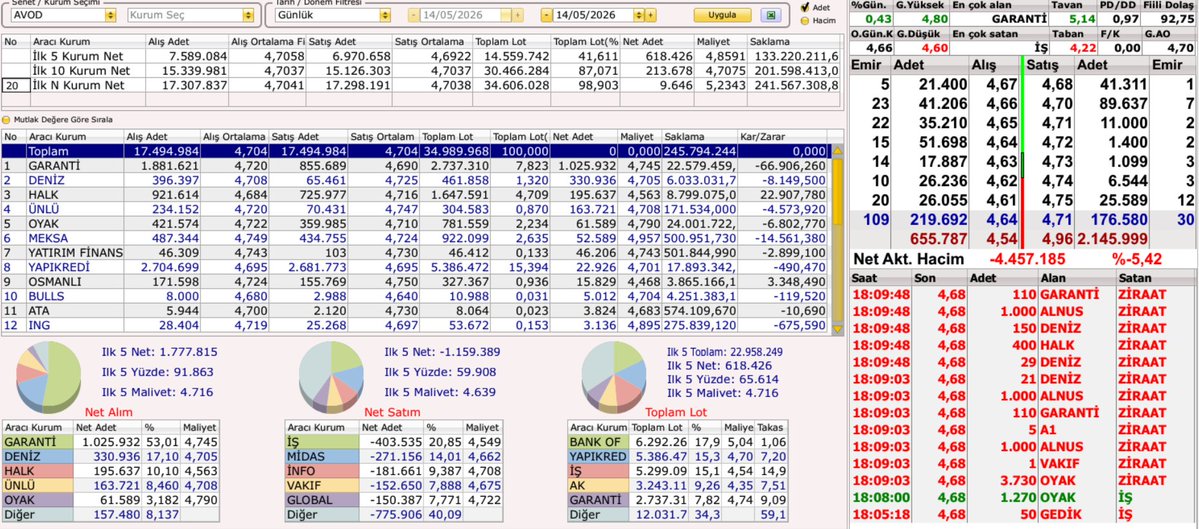The width and height of the screenshot is (1199, 529).
Task: Select the Hacim radio option
Action: [804, 21]
